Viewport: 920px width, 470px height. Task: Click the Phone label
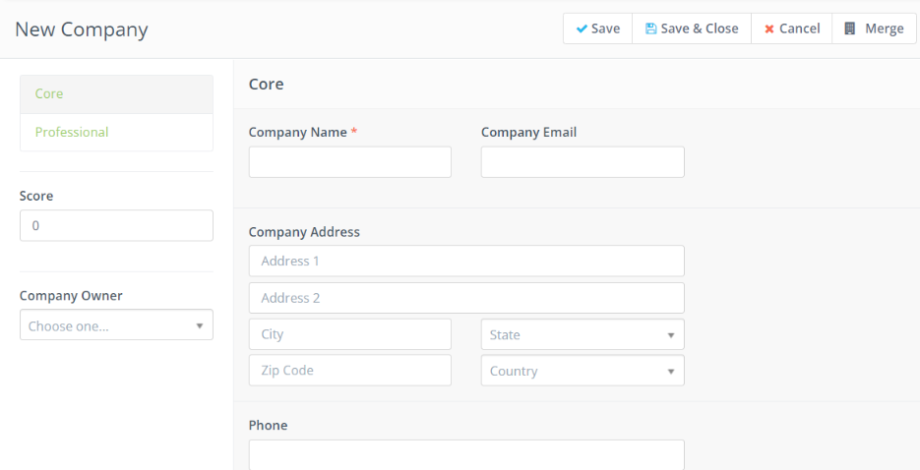point(268,425)
